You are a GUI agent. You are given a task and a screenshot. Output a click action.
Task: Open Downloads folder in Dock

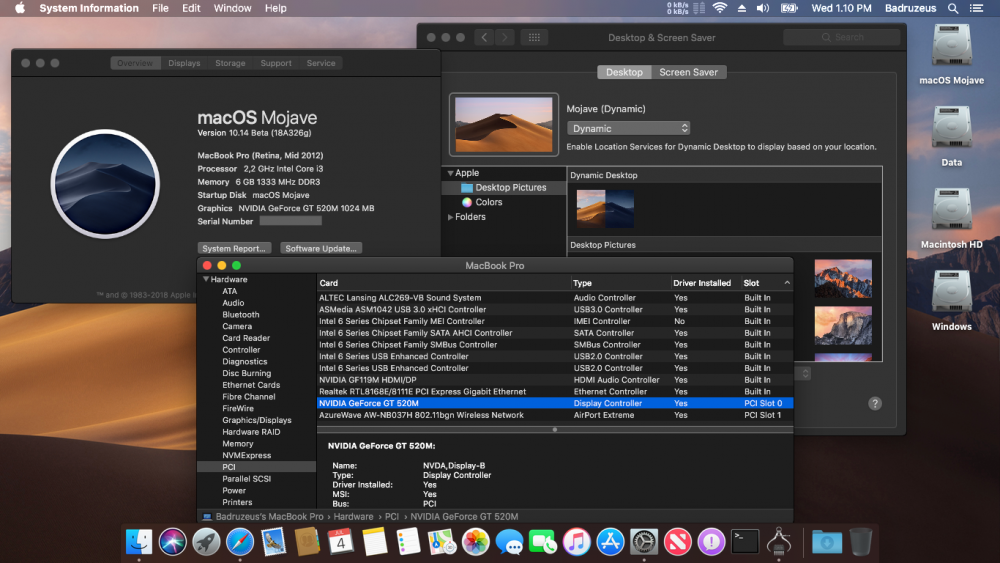tap(827, 542)
